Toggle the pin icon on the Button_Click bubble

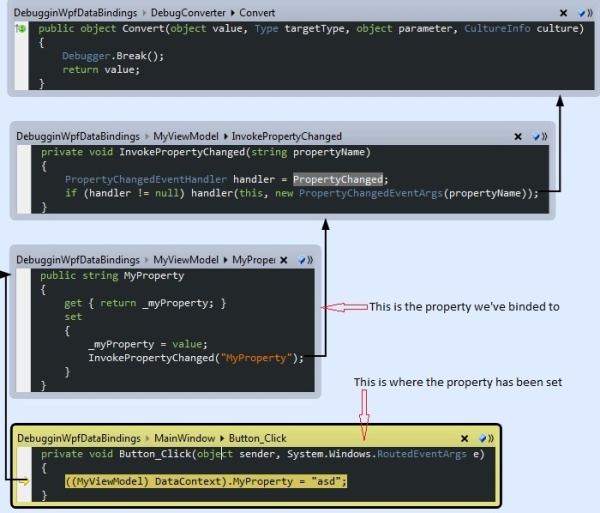pos(485,438)
